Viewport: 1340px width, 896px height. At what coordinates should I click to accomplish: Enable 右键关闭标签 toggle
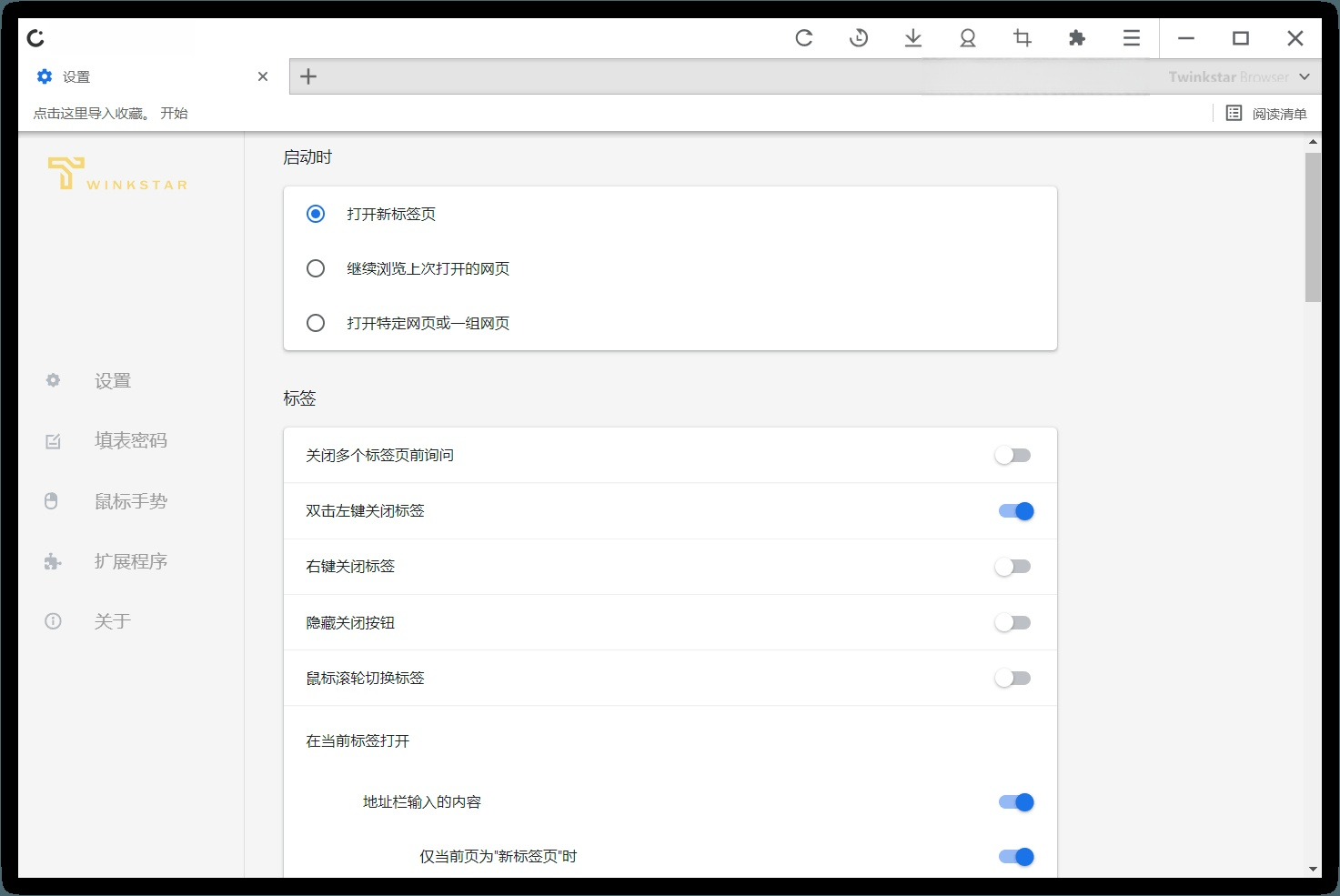click(x=1013, y=567)
